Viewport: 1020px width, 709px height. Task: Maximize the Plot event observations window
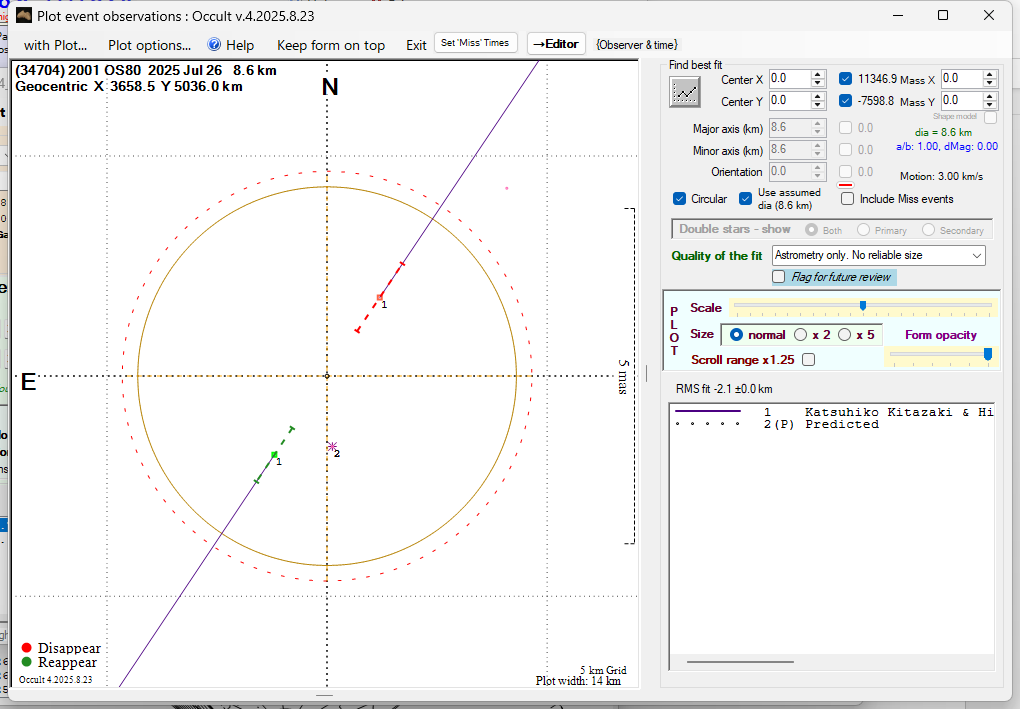coord(942,15)
